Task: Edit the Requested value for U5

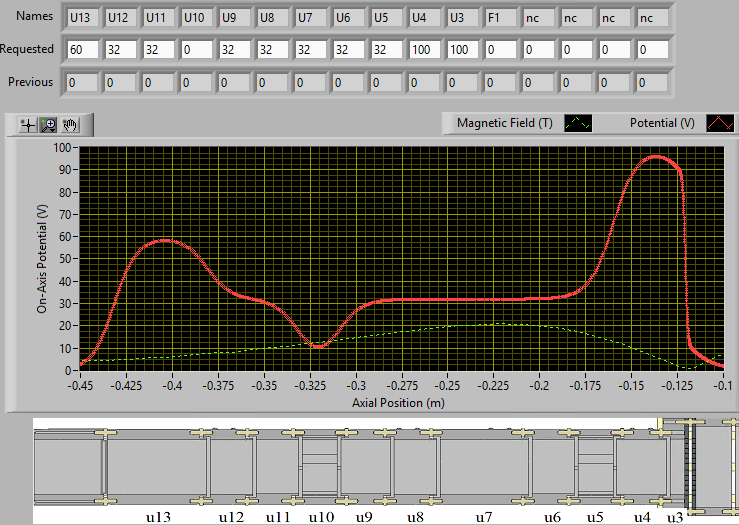Action: (x=387, y=49)
